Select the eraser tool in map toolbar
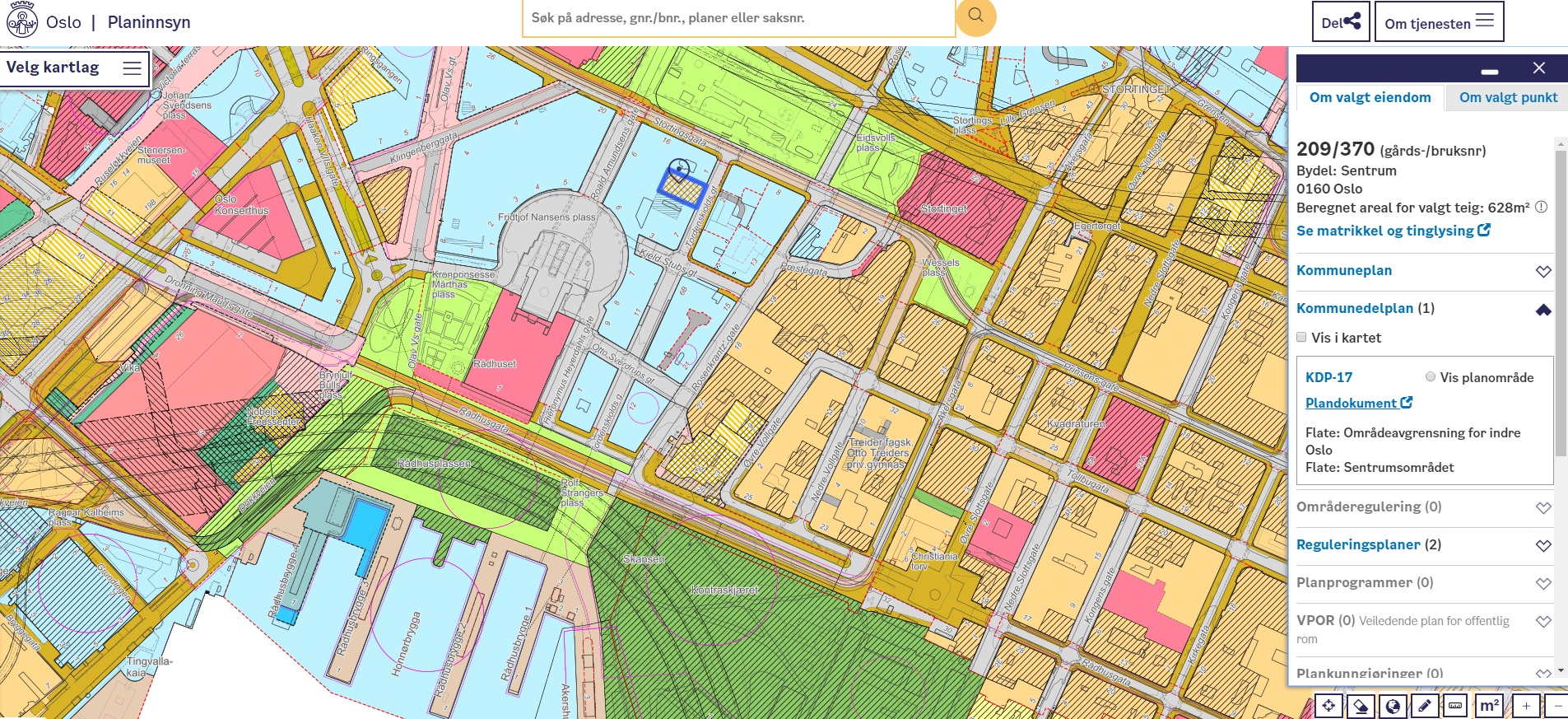Image resolution: width=1568 pixels, height=719 pixels. [x=1361, y=706]
